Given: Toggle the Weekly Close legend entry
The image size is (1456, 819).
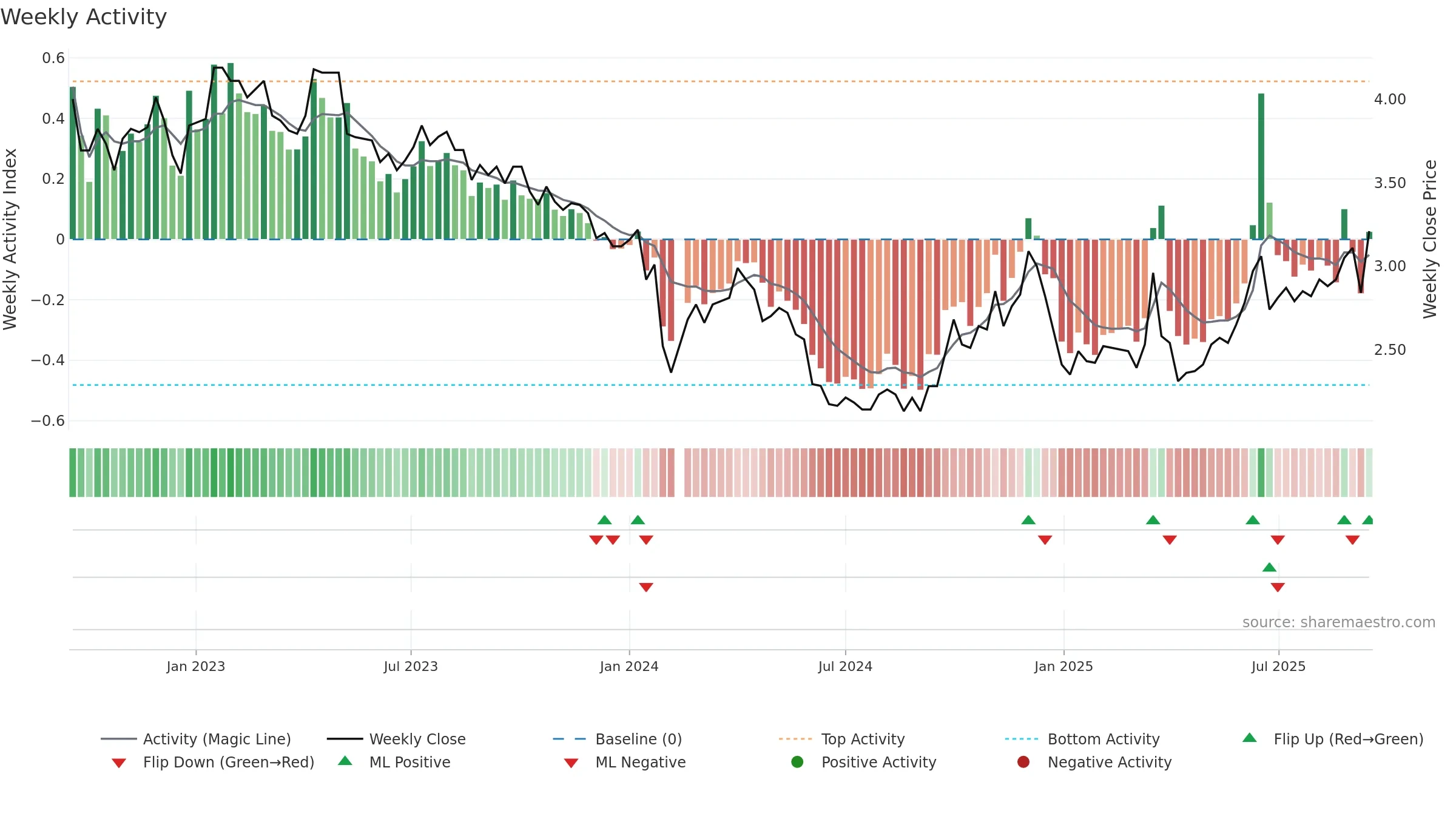Looking at the screenshot, I should (x=396, y=739).
